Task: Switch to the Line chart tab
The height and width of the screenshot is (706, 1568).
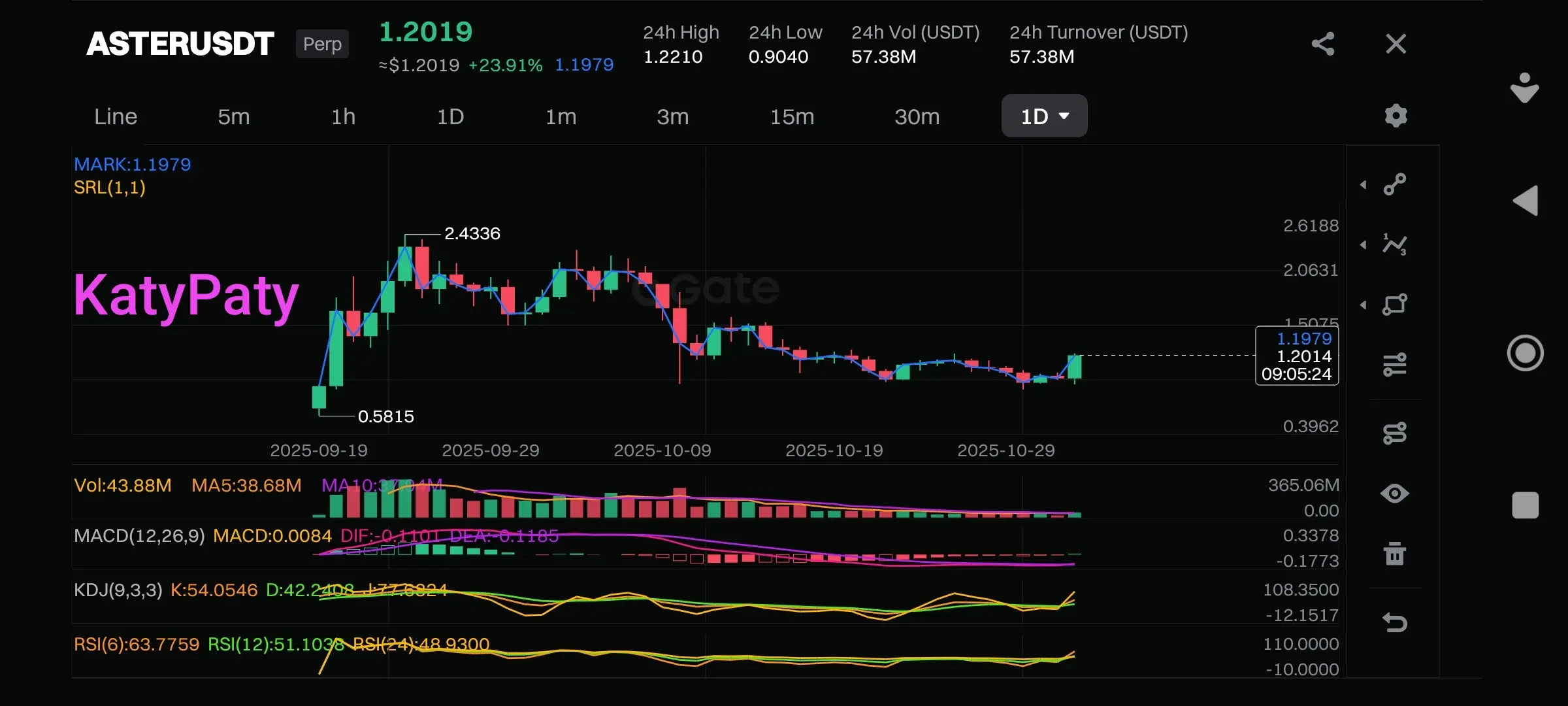Action: pos(116,116)
